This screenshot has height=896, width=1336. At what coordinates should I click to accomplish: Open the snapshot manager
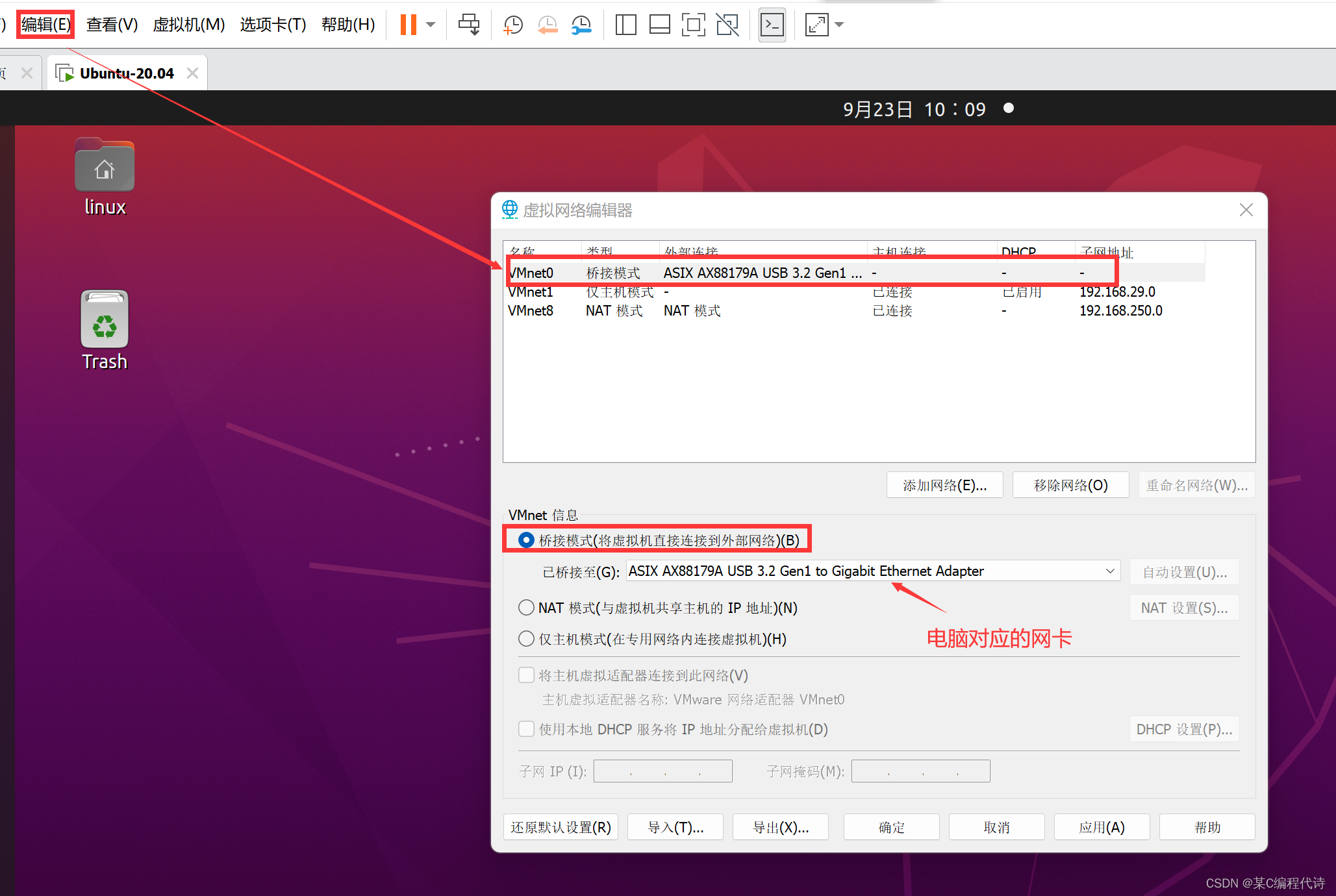[x=581, y=24]
